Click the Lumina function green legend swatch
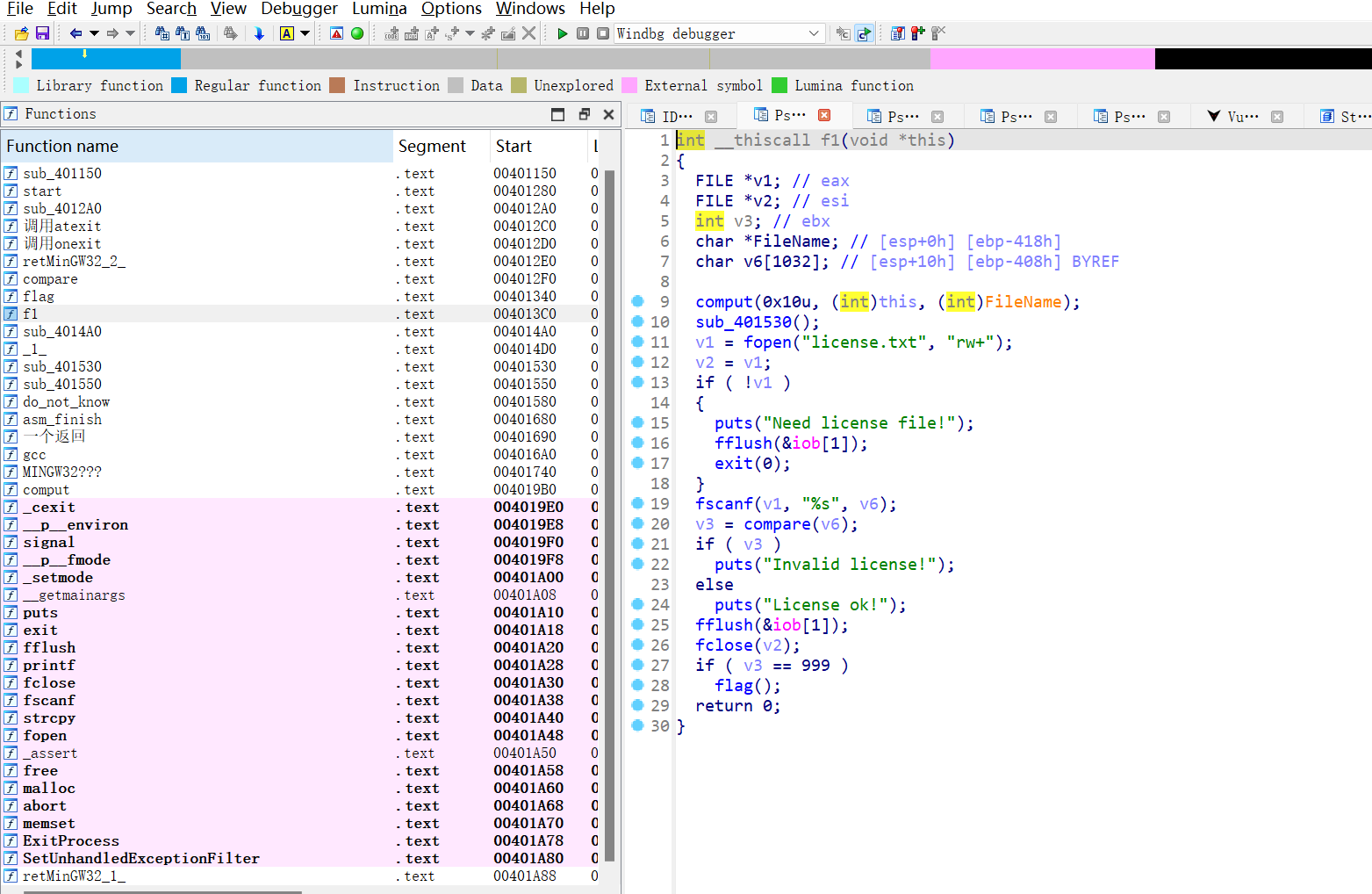This screenshot has height=894, width=1372. pos(779,85)
